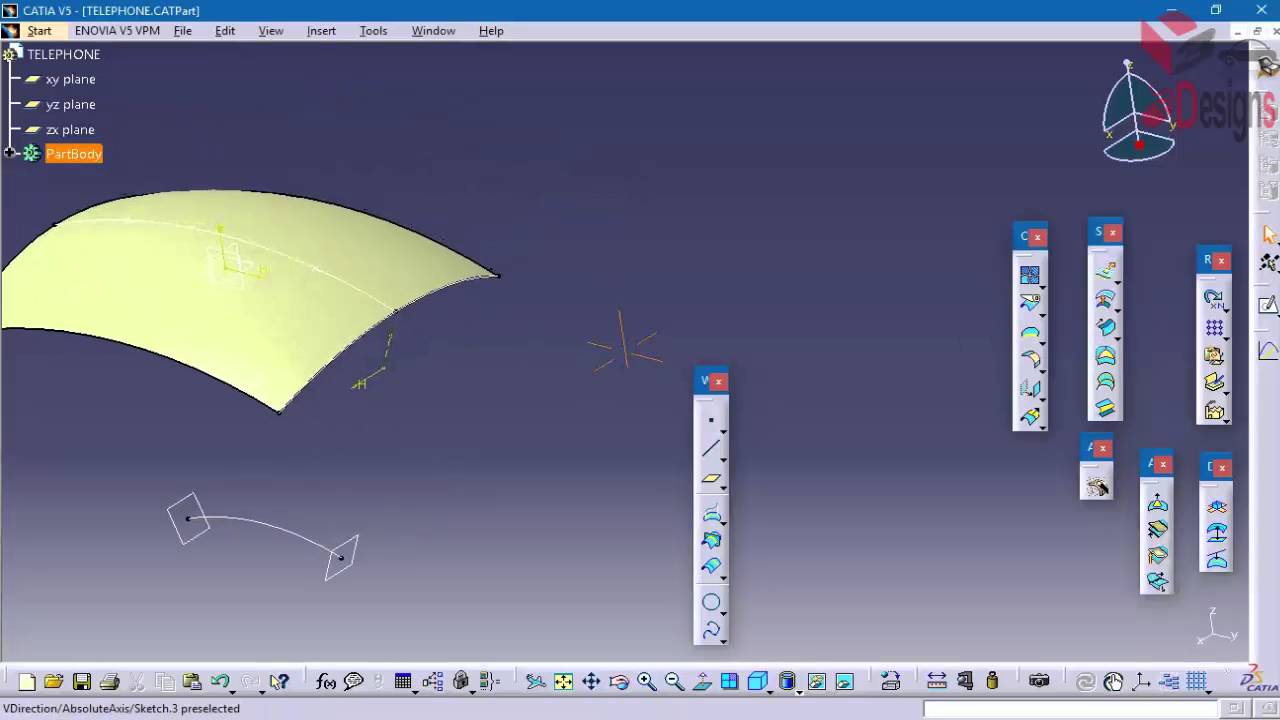
Task: Click the Capture camera icon
Action: click(x=1039, y=682)
